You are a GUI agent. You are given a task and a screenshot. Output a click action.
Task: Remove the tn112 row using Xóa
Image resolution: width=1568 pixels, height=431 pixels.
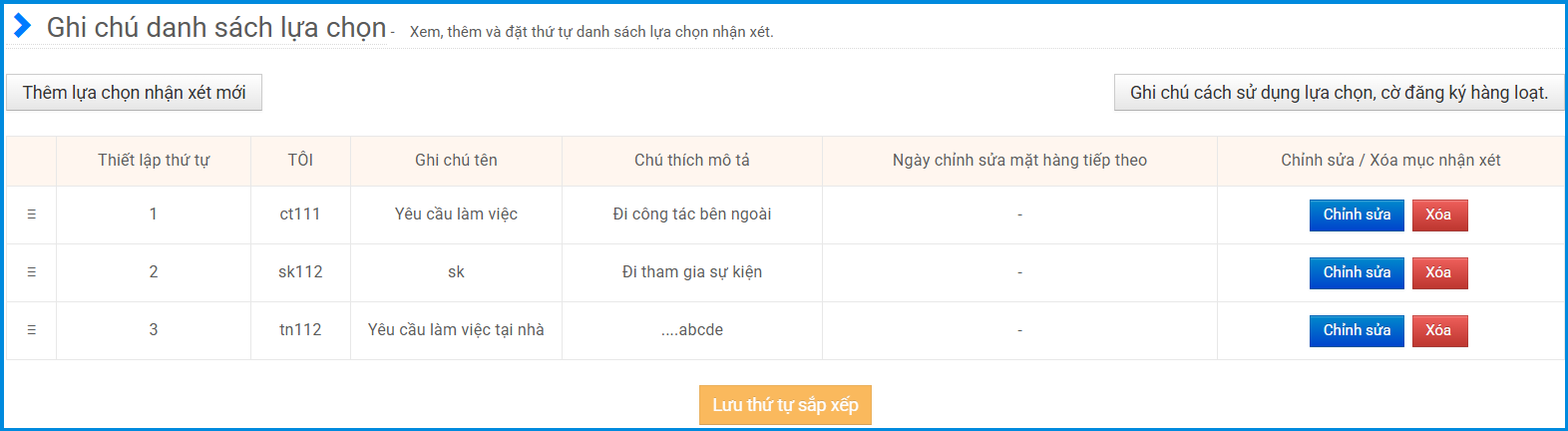coord(1438,330)
